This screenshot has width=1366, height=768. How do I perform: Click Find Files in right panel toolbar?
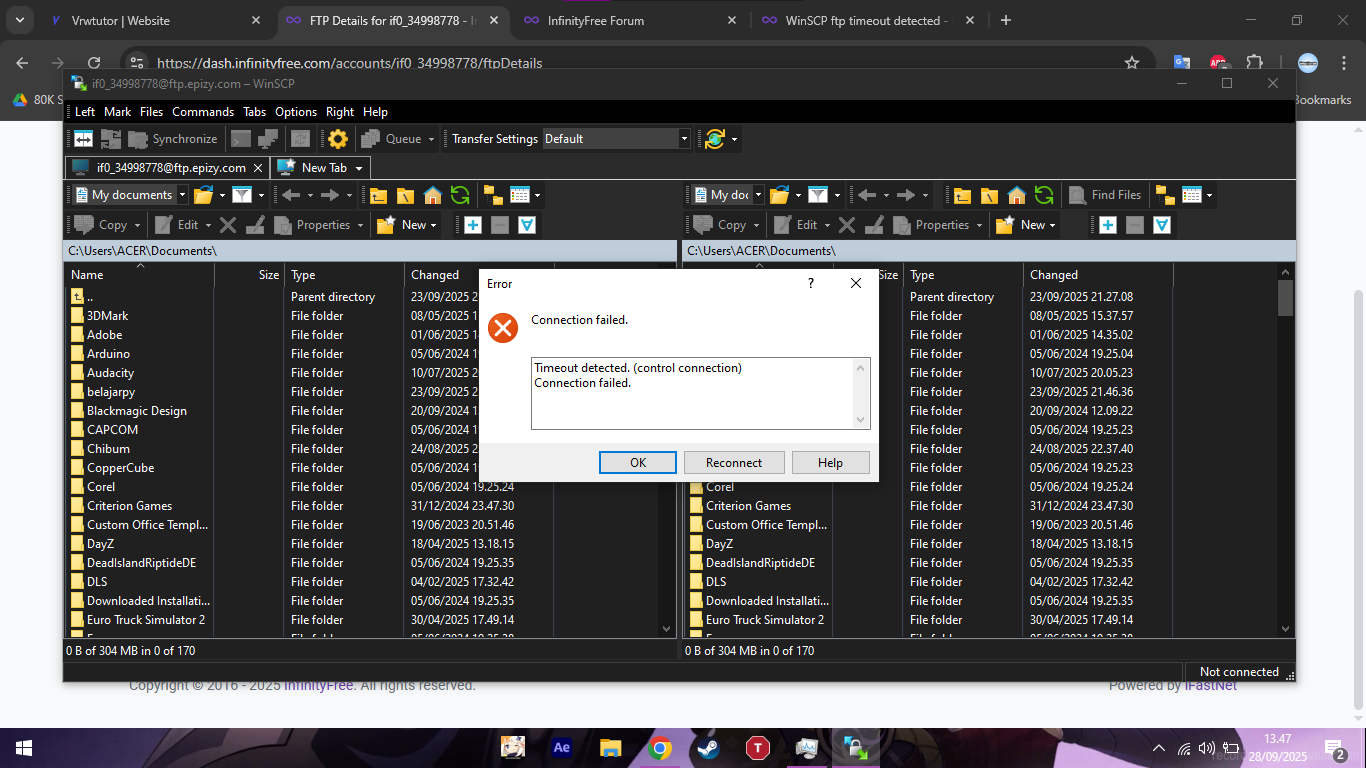[1105, 195]
